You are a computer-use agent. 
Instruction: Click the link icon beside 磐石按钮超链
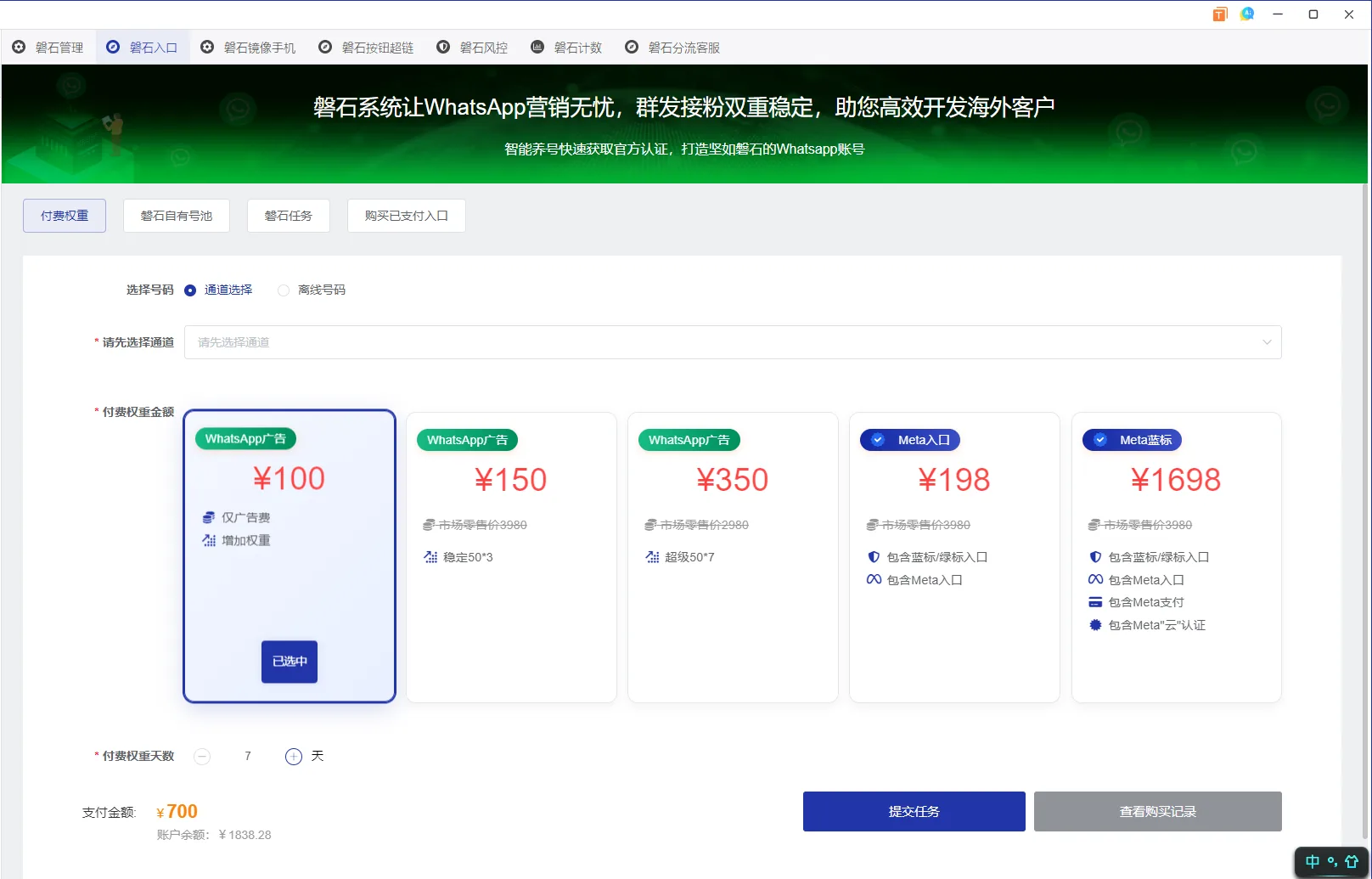click(324, 47)
